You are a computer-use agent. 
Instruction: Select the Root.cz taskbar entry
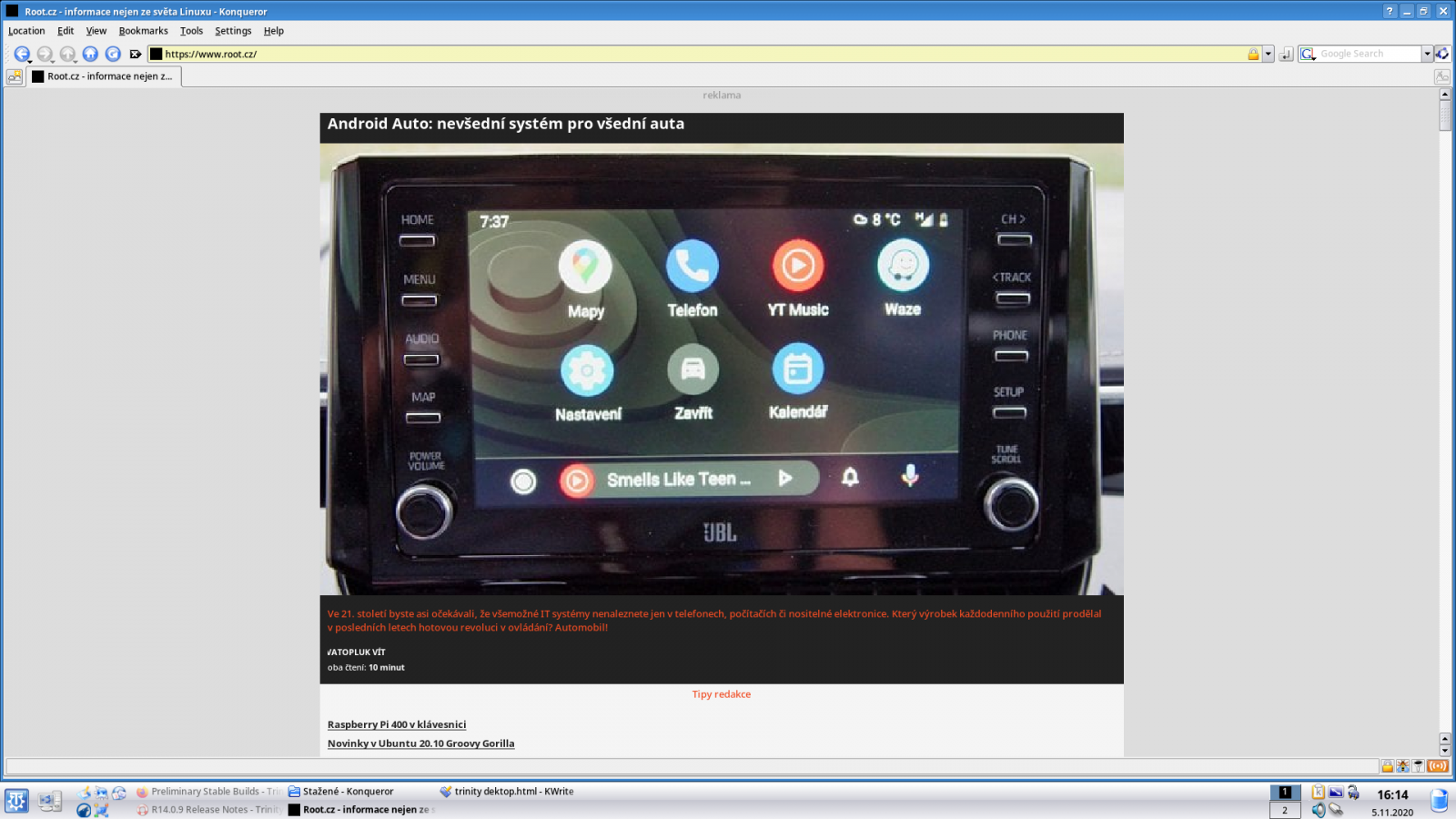pos(361,810)
